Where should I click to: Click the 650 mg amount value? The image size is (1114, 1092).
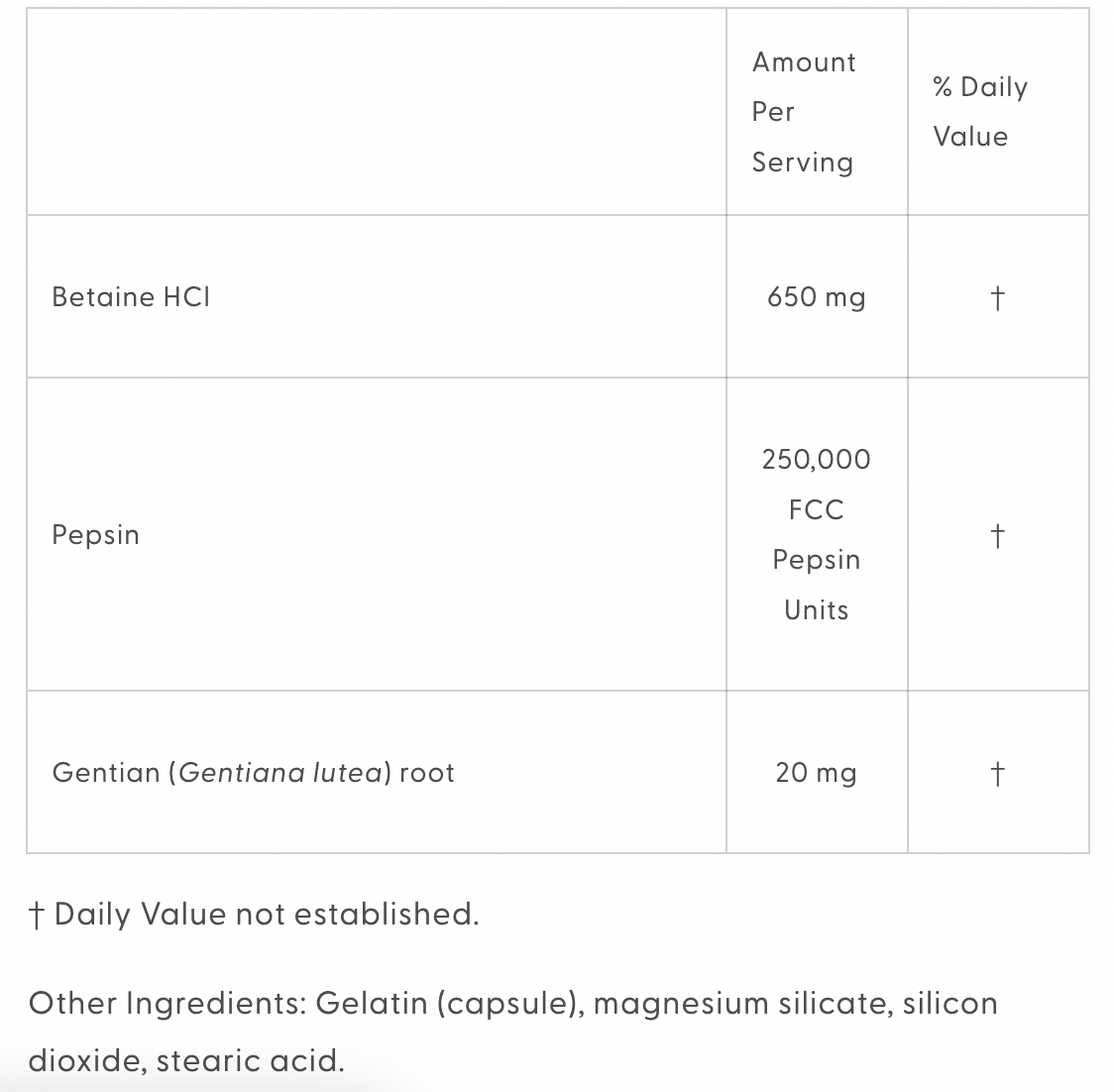tap(816, 297)
